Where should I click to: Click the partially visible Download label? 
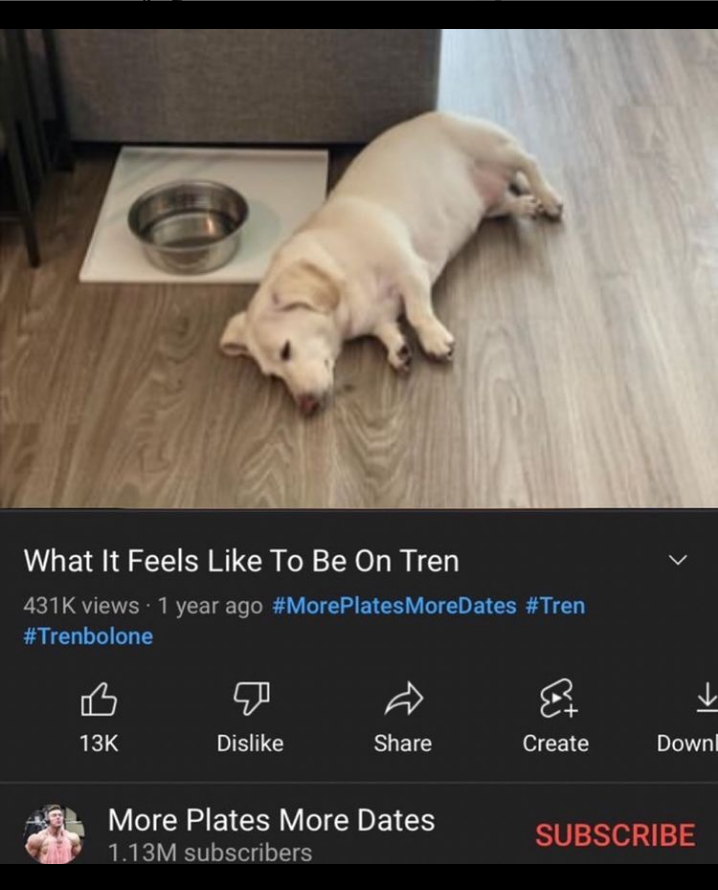point(687,743)
